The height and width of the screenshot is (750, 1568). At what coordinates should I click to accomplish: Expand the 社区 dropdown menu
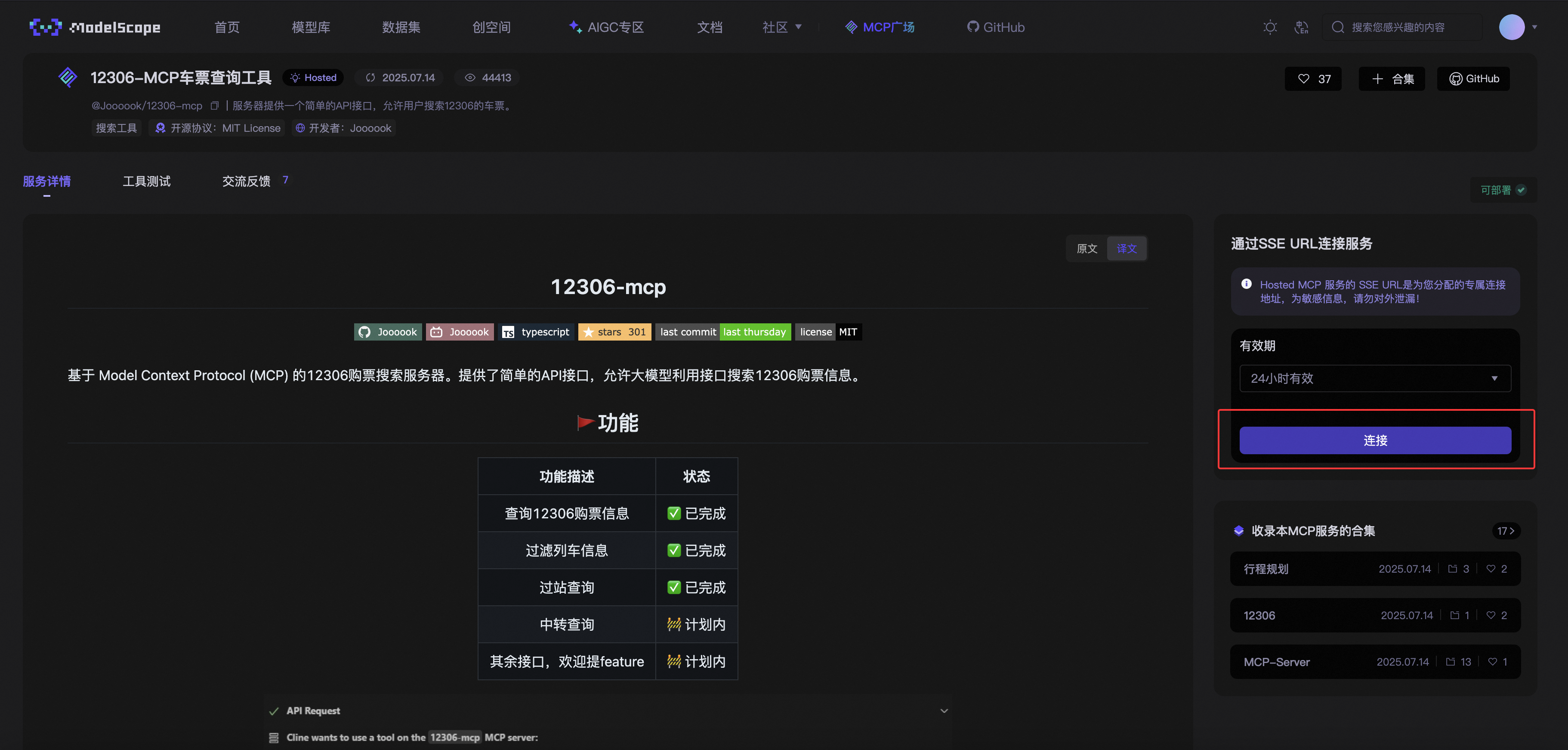click(782, 27)
